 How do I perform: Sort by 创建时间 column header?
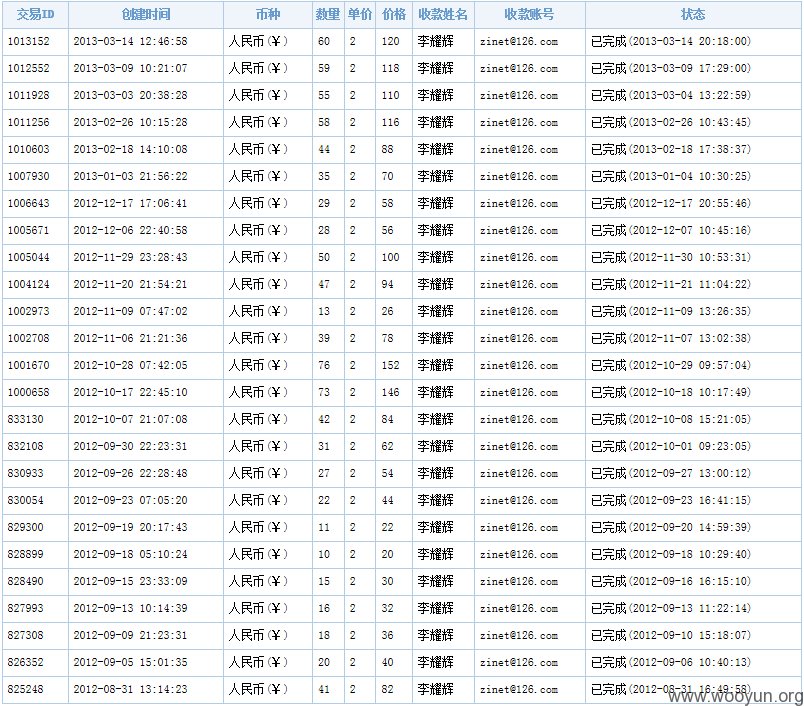coord(146,14)
